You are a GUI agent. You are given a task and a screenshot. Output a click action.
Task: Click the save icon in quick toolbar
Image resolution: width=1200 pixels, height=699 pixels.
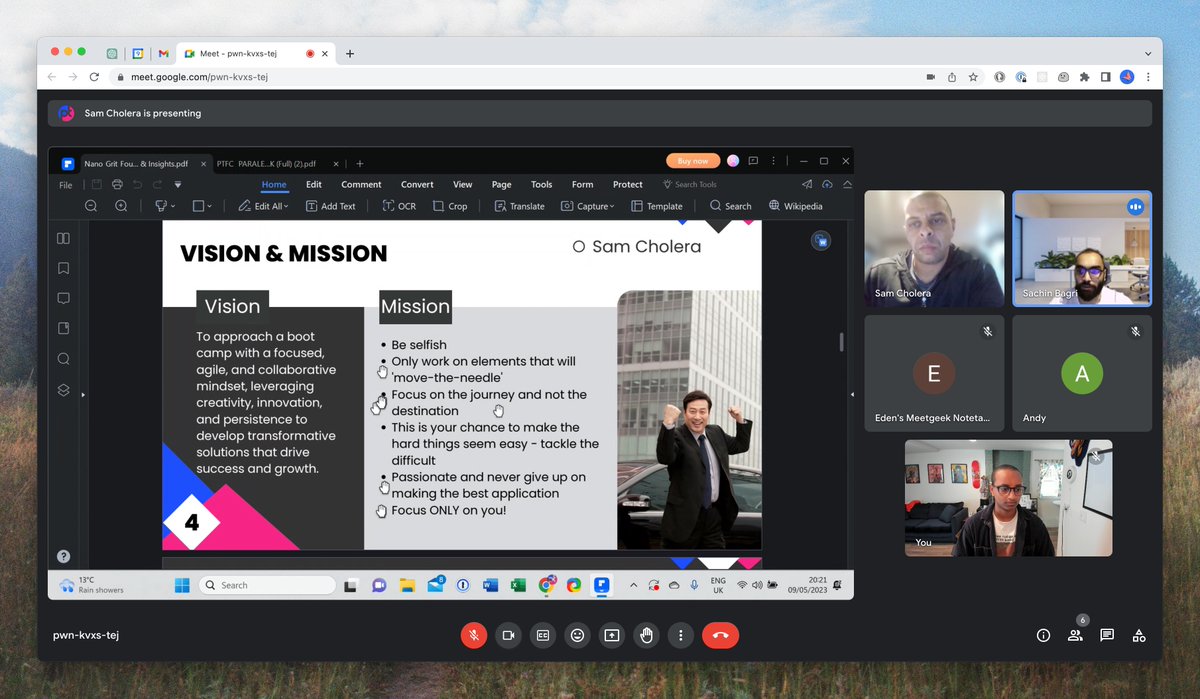coord(97,184)
